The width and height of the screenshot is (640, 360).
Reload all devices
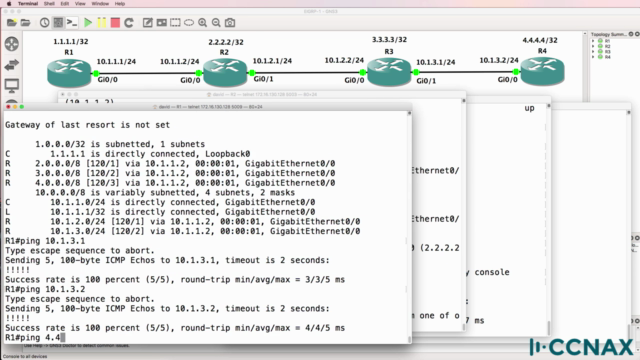pos(129,22)
